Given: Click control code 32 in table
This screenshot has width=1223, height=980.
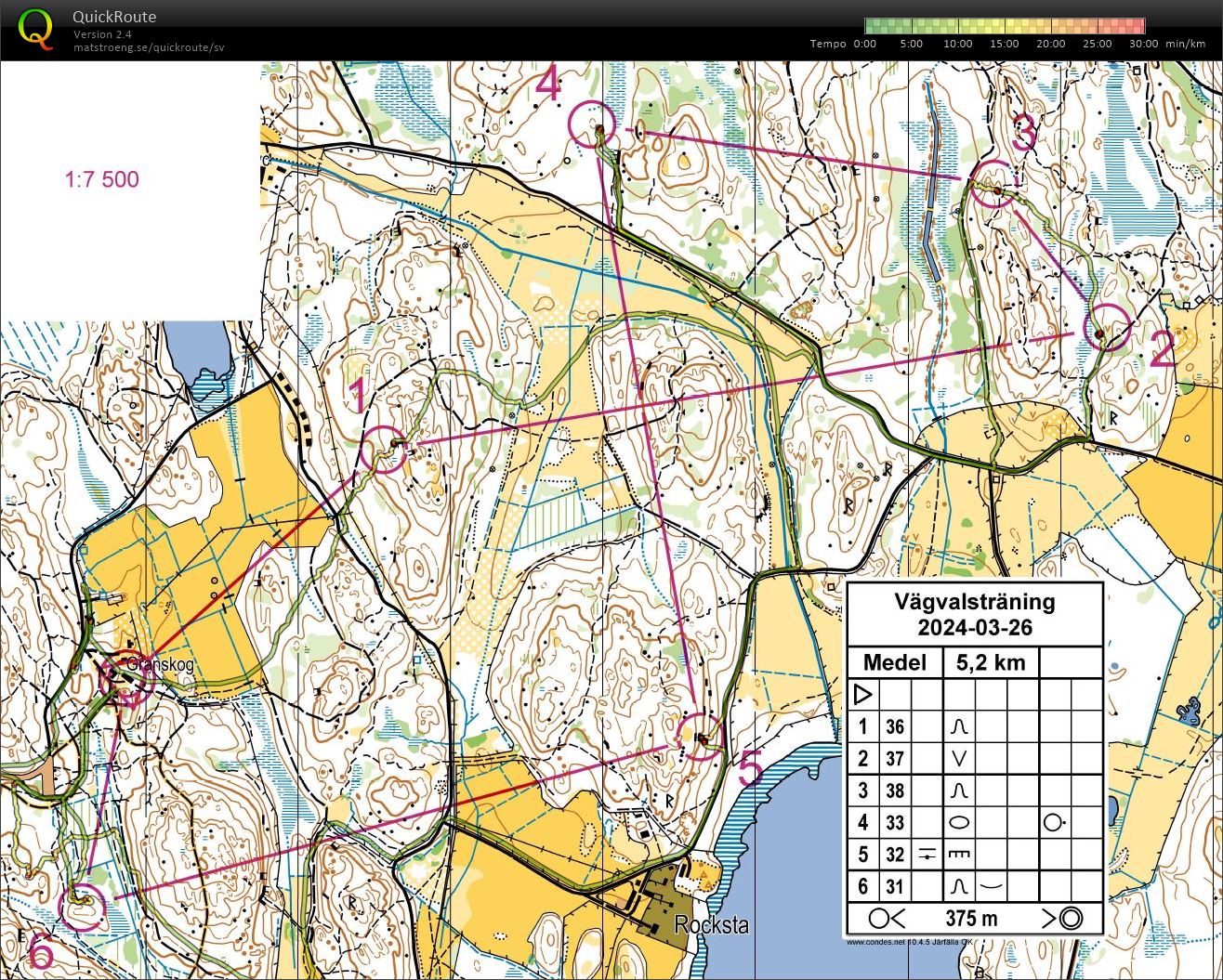Looking at the screenshot, I should (x=894, y=854).
